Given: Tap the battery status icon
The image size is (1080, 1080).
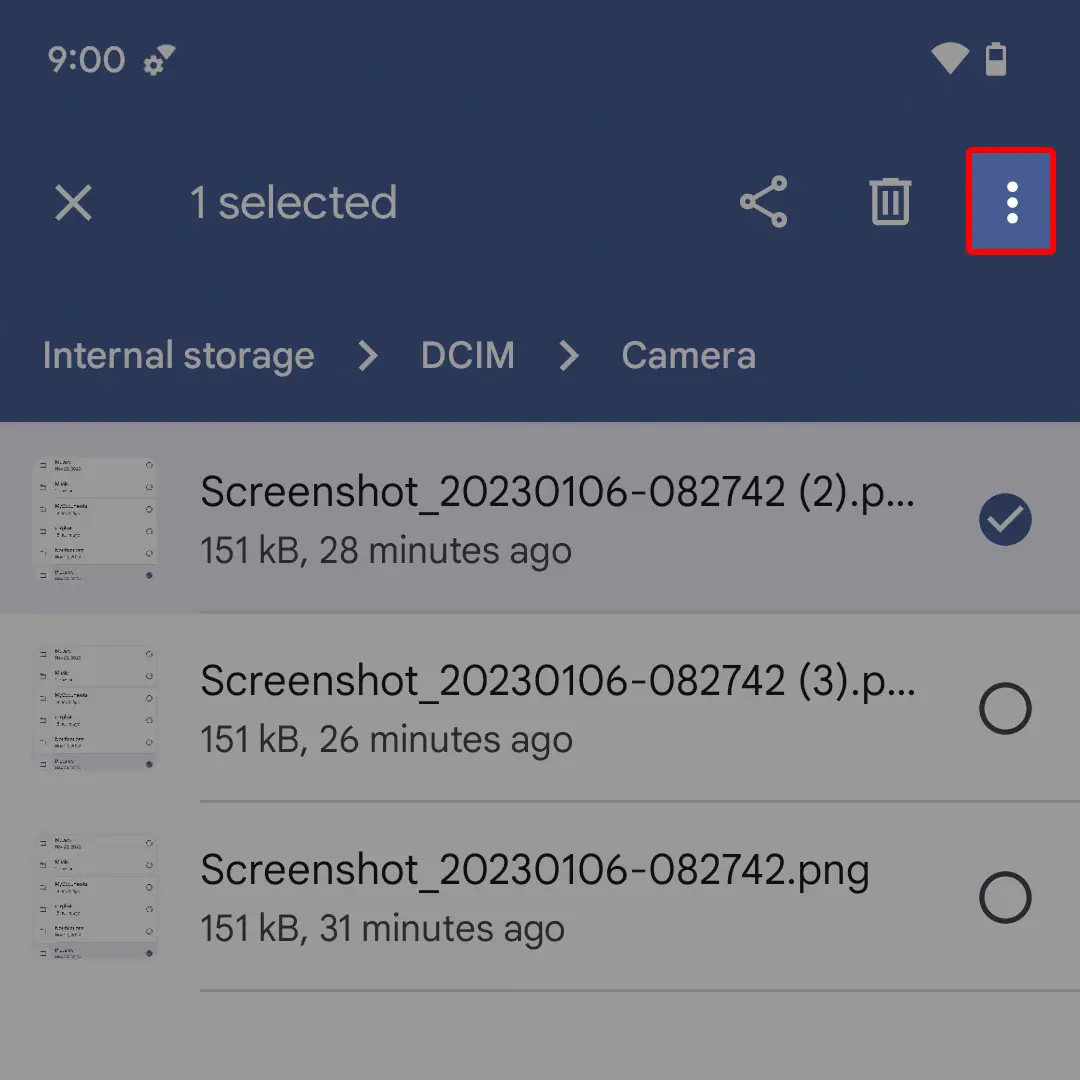Looking at the screenshot, I should [x=996, y=59].
